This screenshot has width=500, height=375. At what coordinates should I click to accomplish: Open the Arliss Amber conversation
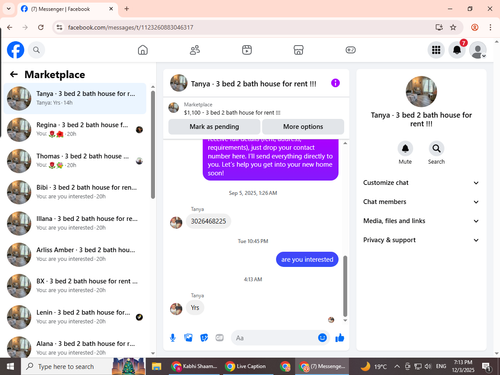pyautogui.click(x=75, y=254)
